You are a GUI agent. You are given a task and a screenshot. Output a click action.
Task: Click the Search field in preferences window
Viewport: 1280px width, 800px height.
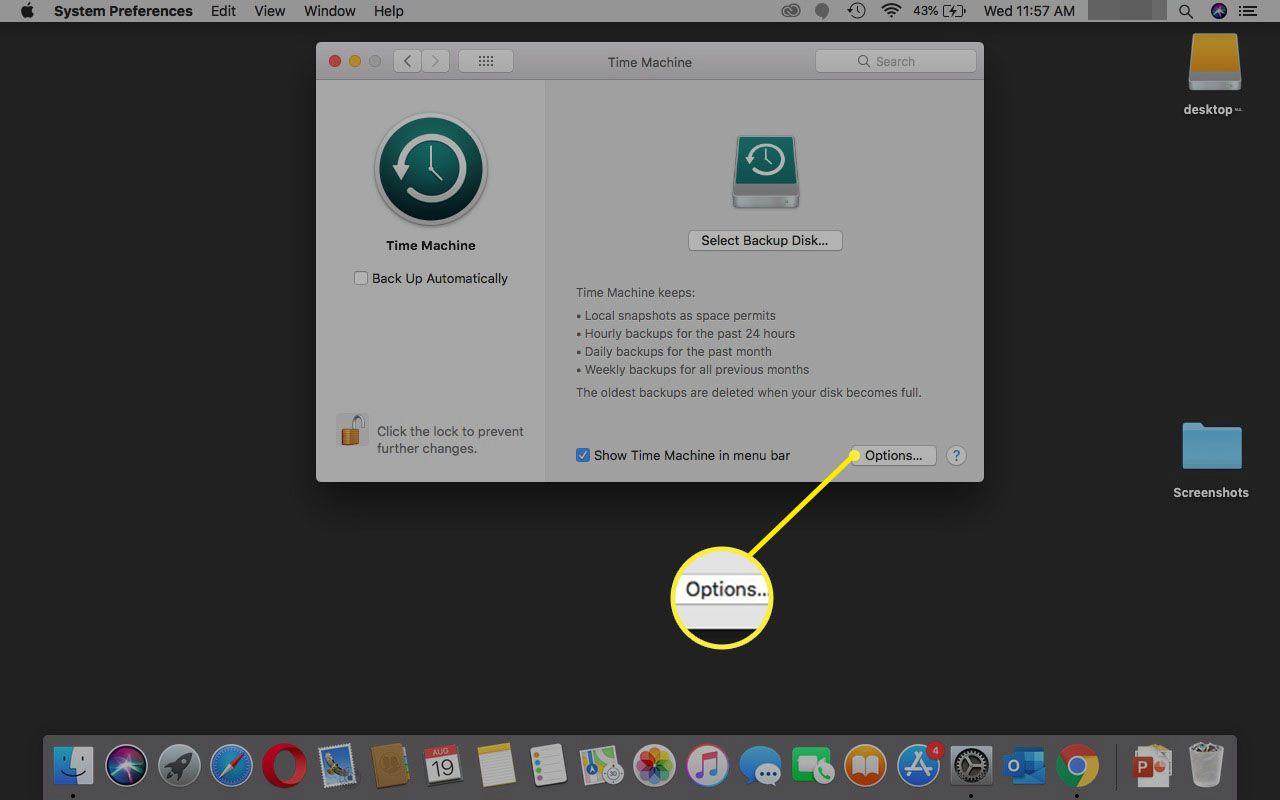click(x=896, y=61)
